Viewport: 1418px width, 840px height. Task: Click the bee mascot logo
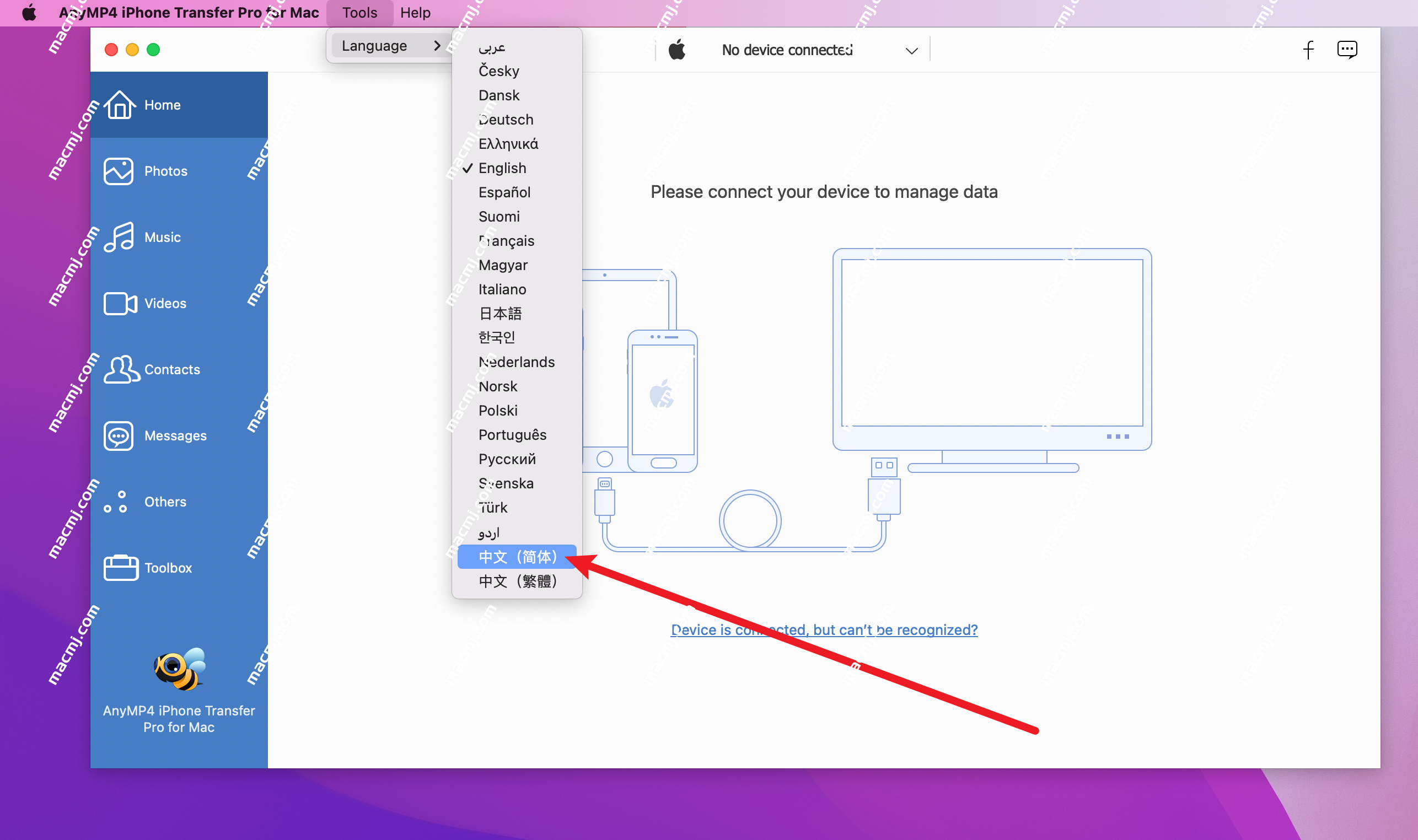click(x=179, y=669)
